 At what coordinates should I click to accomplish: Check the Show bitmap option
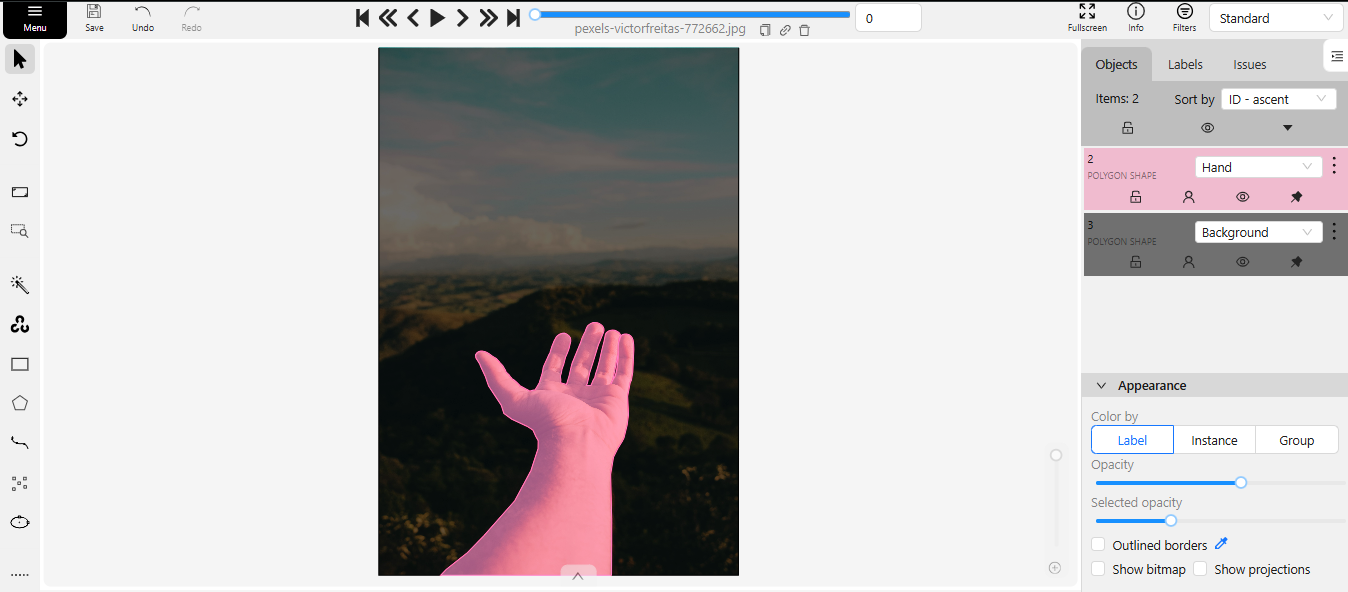1098,569
